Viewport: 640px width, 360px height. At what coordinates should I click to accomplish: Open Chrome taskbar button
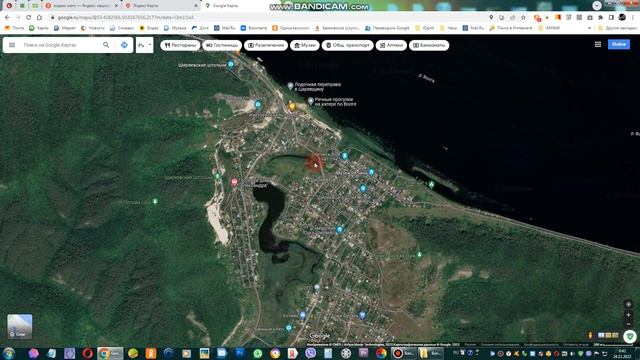[x=110, y=353]
